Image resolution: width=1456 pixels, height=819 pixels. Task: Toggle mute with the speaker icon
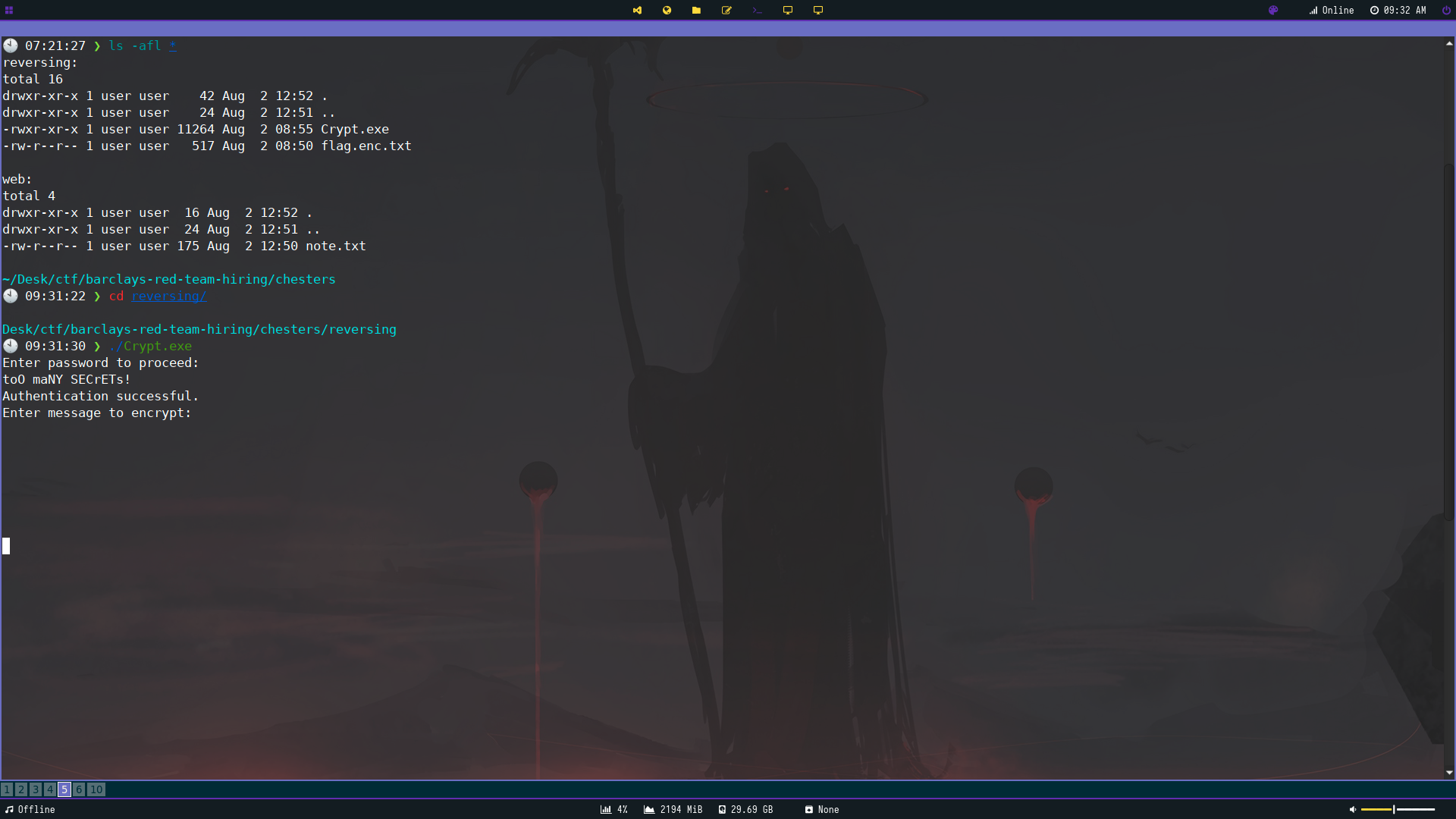click(x=1352, y=810)
